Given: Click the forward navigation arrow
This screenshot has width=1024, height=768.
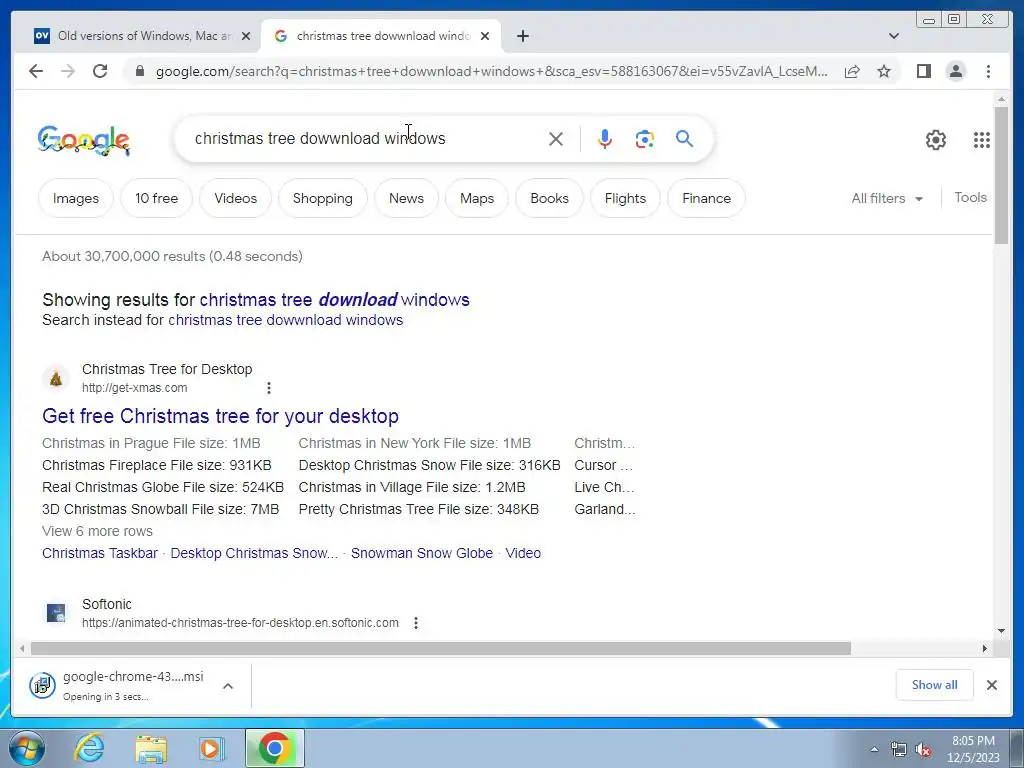Looking at the screenshot, I should pos(68,71).
